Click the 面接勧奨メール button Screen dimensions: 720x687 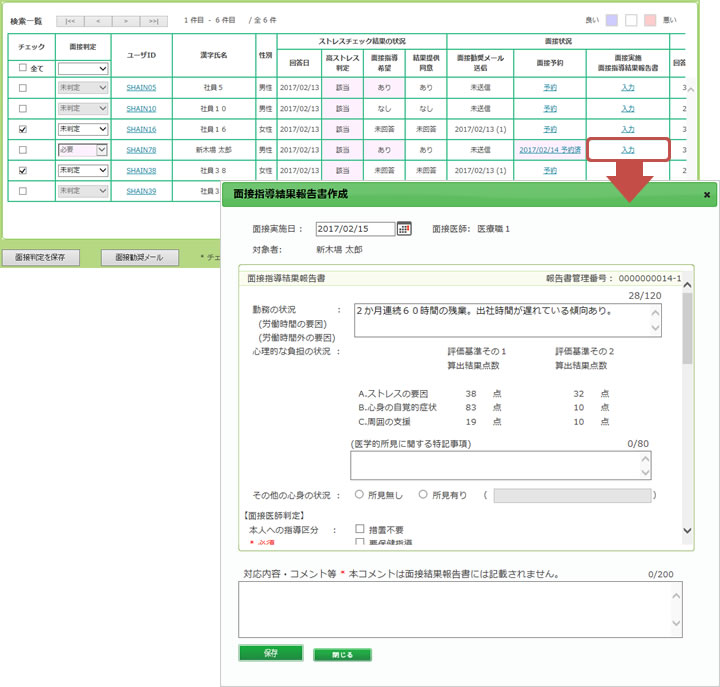point(140,258)
